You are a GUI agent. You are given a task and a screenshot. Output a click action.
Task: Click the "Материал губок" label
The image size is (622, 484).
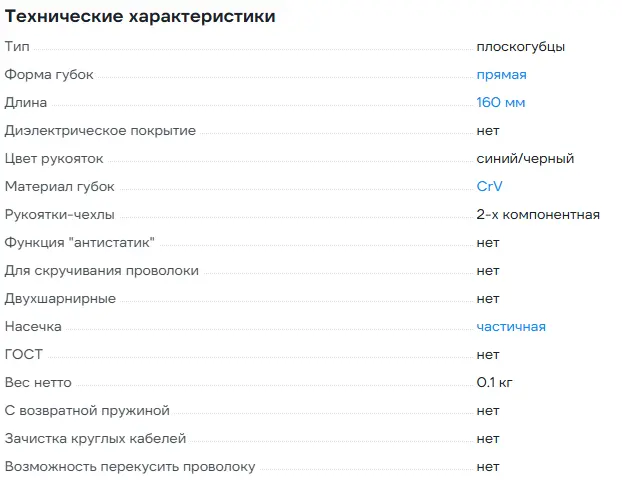[59, 186]
